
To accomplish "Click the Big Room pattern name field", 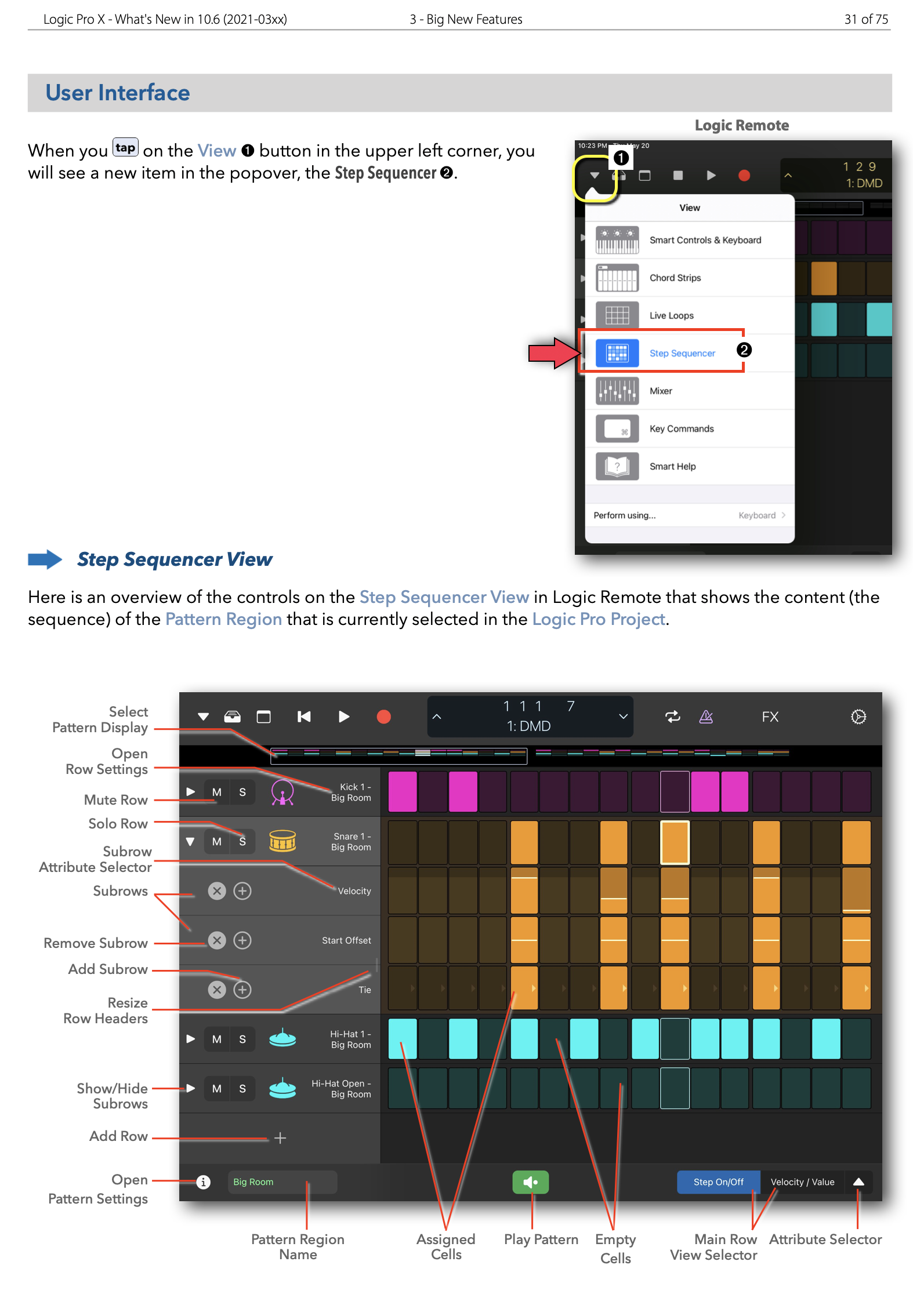I will (x=282, y=1182).
